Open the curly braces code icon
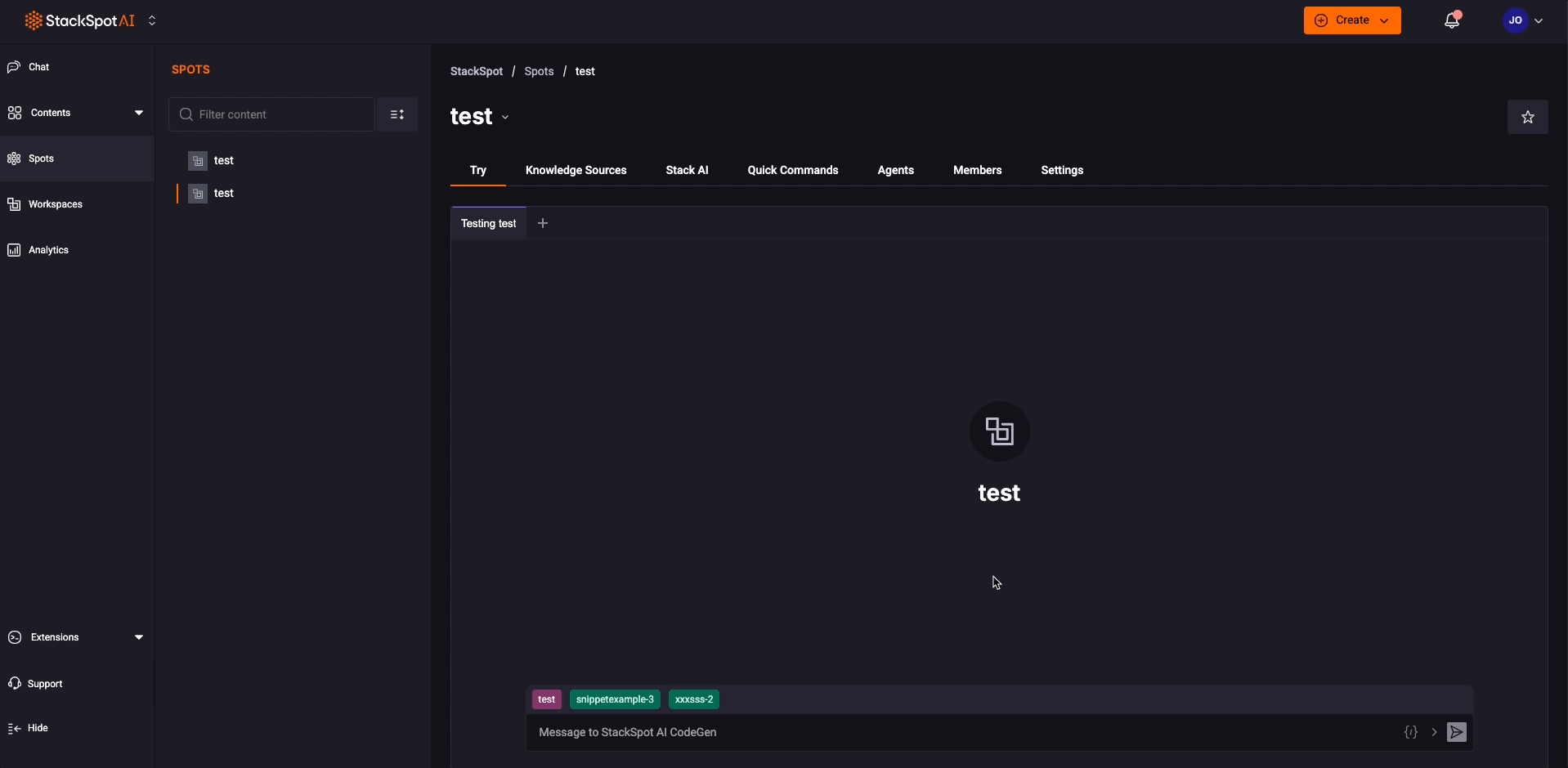The image size is (1568, 768). [1410, 732]
